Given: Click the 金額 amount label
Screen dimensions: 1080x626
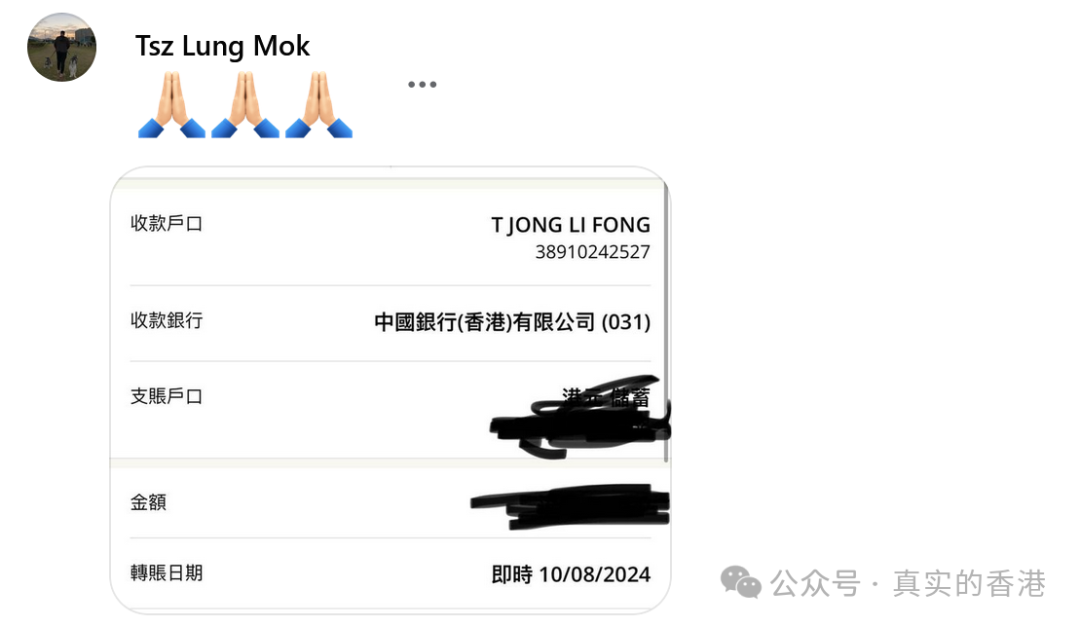Looking at the screenshot, I should pyautogui.click(x=148, y=502).
